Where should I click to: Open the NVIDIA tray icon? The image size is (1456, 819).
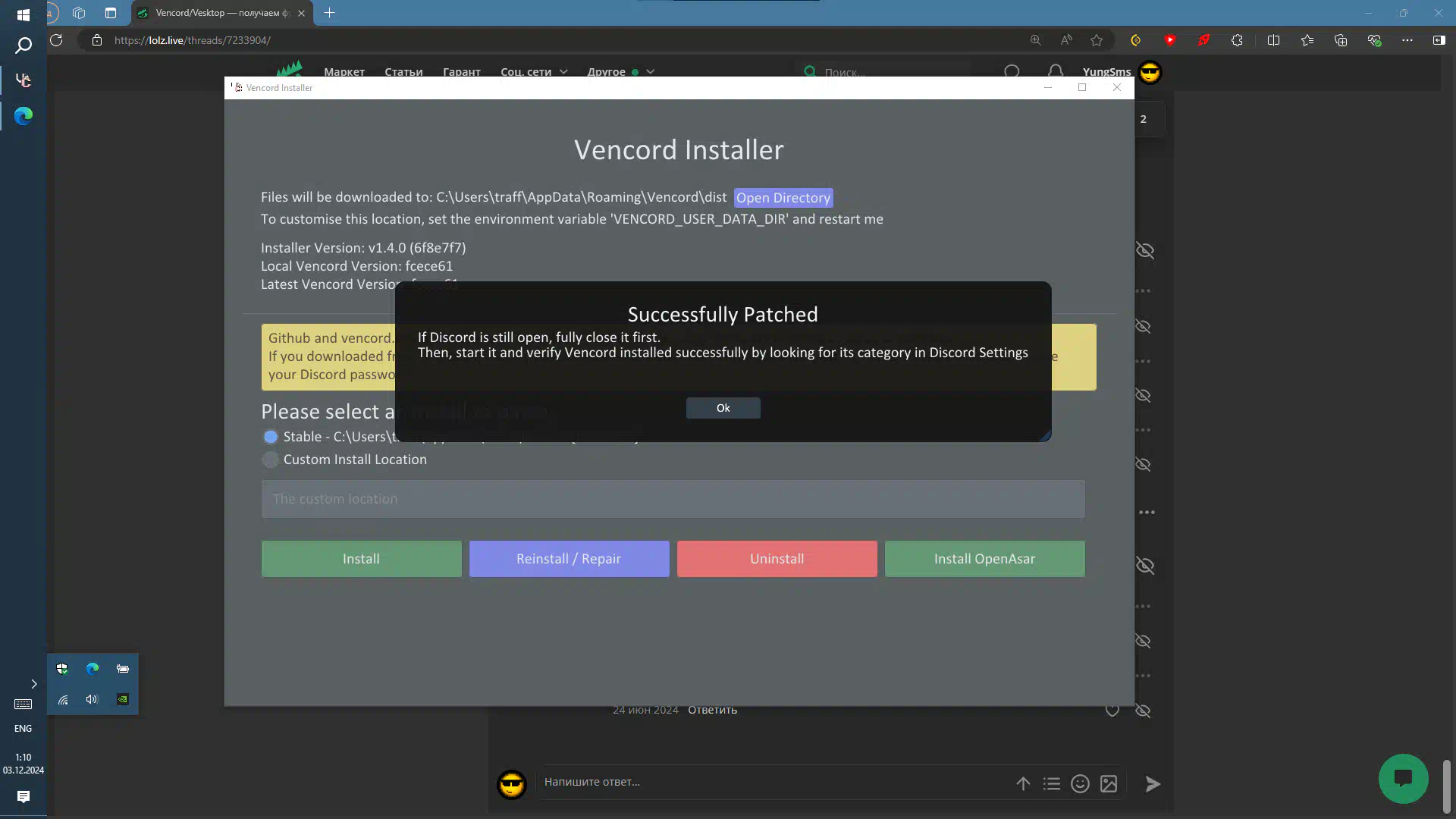122,699
